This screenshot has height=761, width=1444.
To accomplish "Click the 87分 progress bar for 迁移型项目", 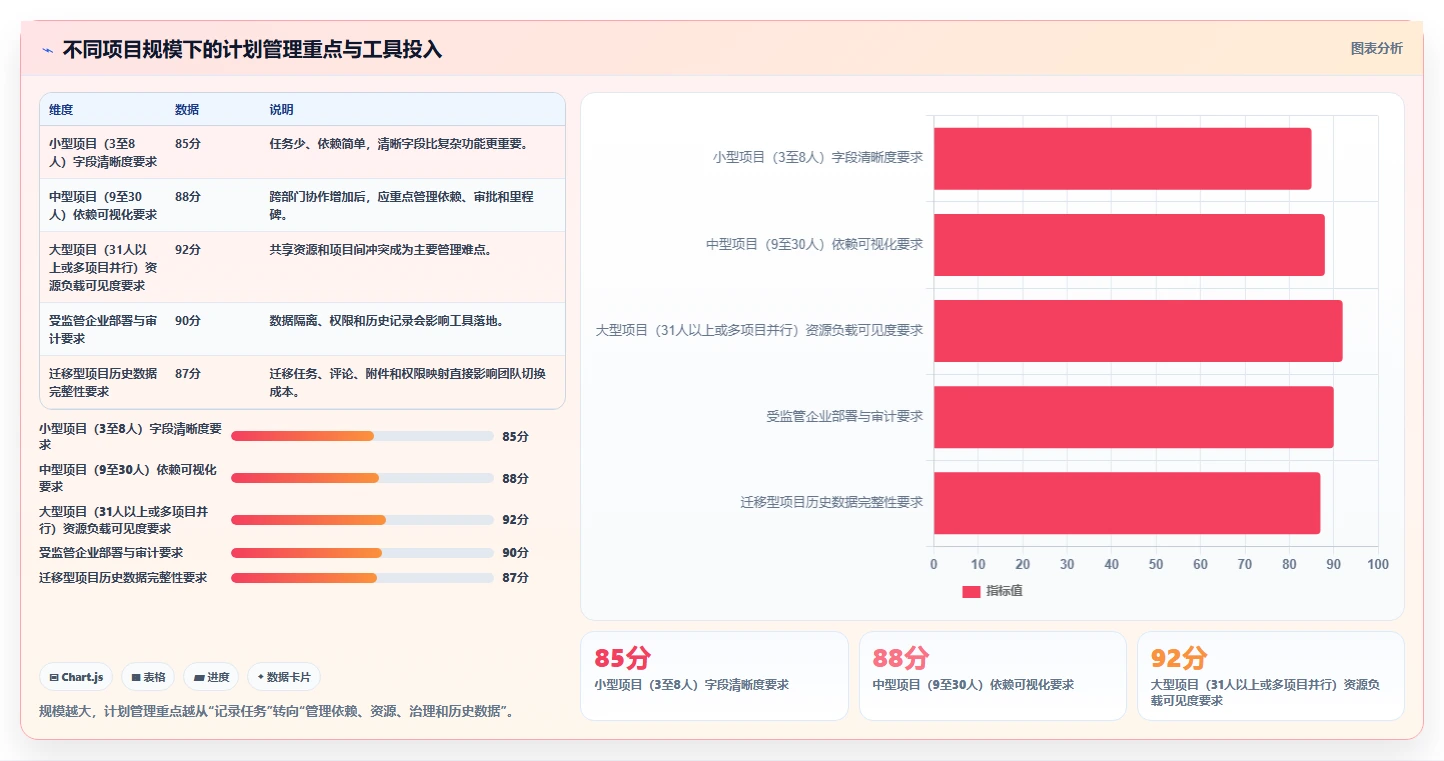I will pyautogui.click(x=362, y=578).
